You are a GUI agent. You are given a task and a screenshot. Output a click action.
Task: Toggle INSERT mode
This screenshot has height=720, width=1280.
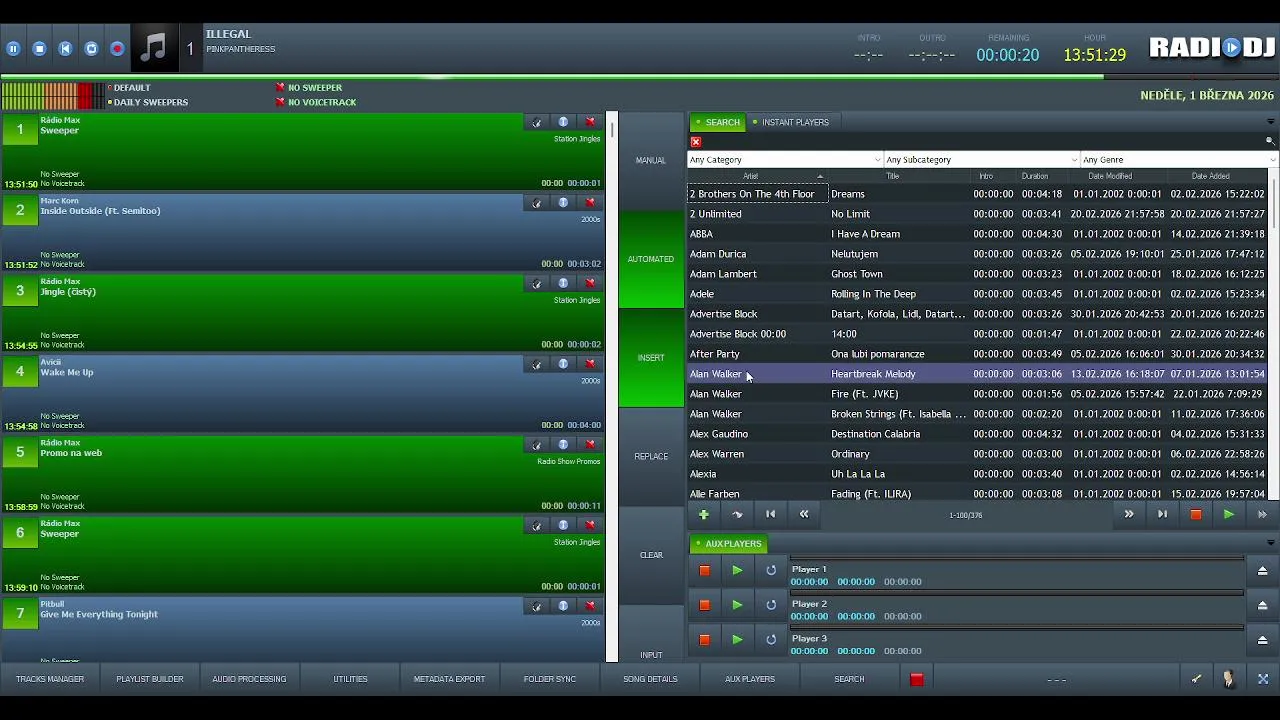[651, 358]
